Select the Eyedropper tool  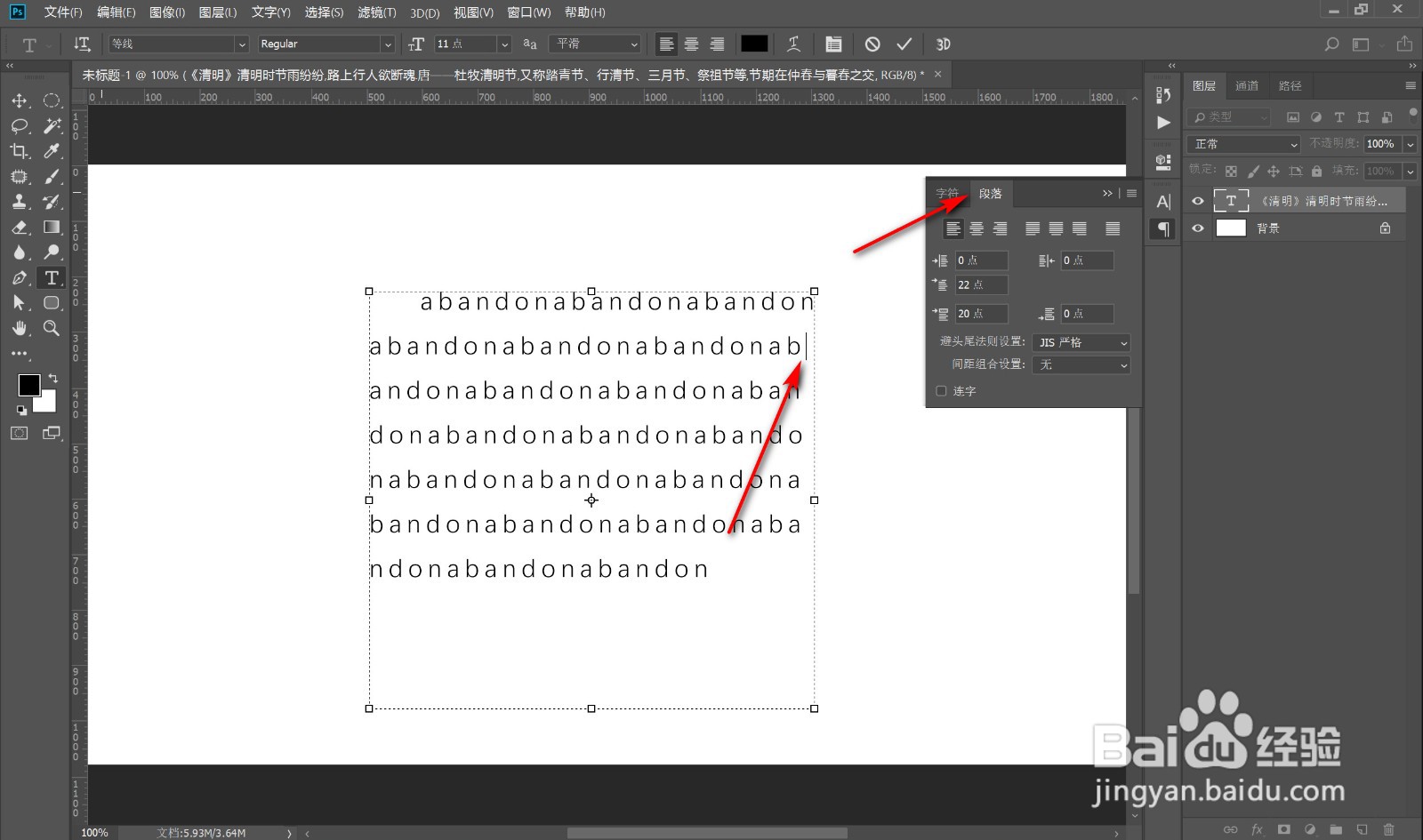click(x=52, y=151)
